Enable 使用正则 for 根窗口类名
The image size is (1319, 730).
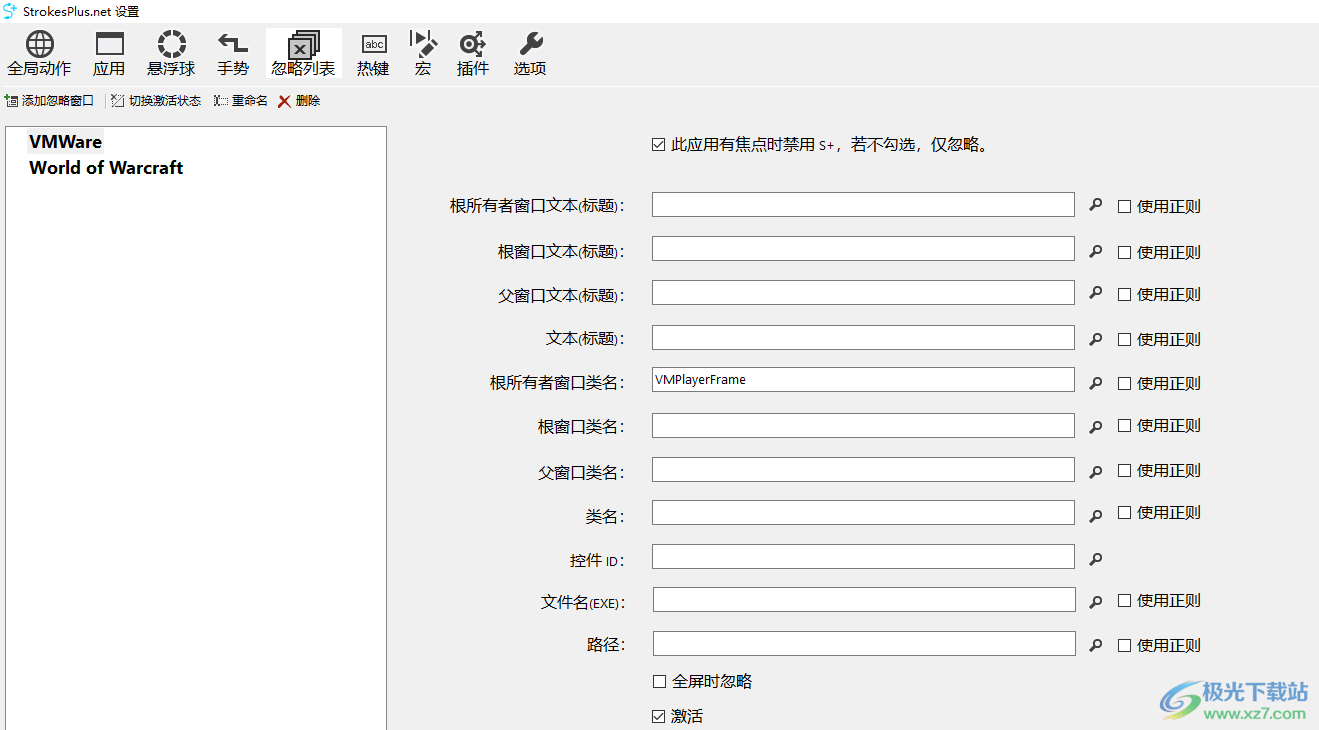point(1124,425)
